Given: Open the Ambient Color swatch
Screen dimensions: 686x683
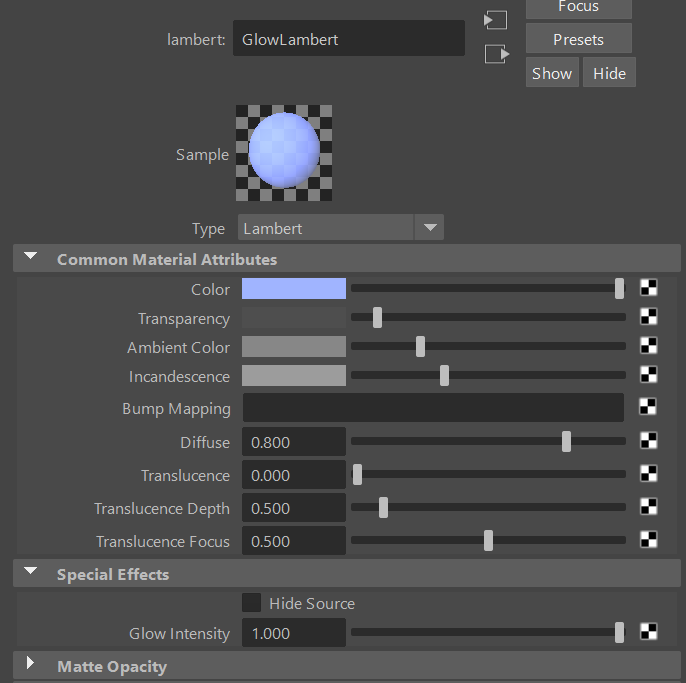Looking at the screenshot, I should click(x=294, y=347).
